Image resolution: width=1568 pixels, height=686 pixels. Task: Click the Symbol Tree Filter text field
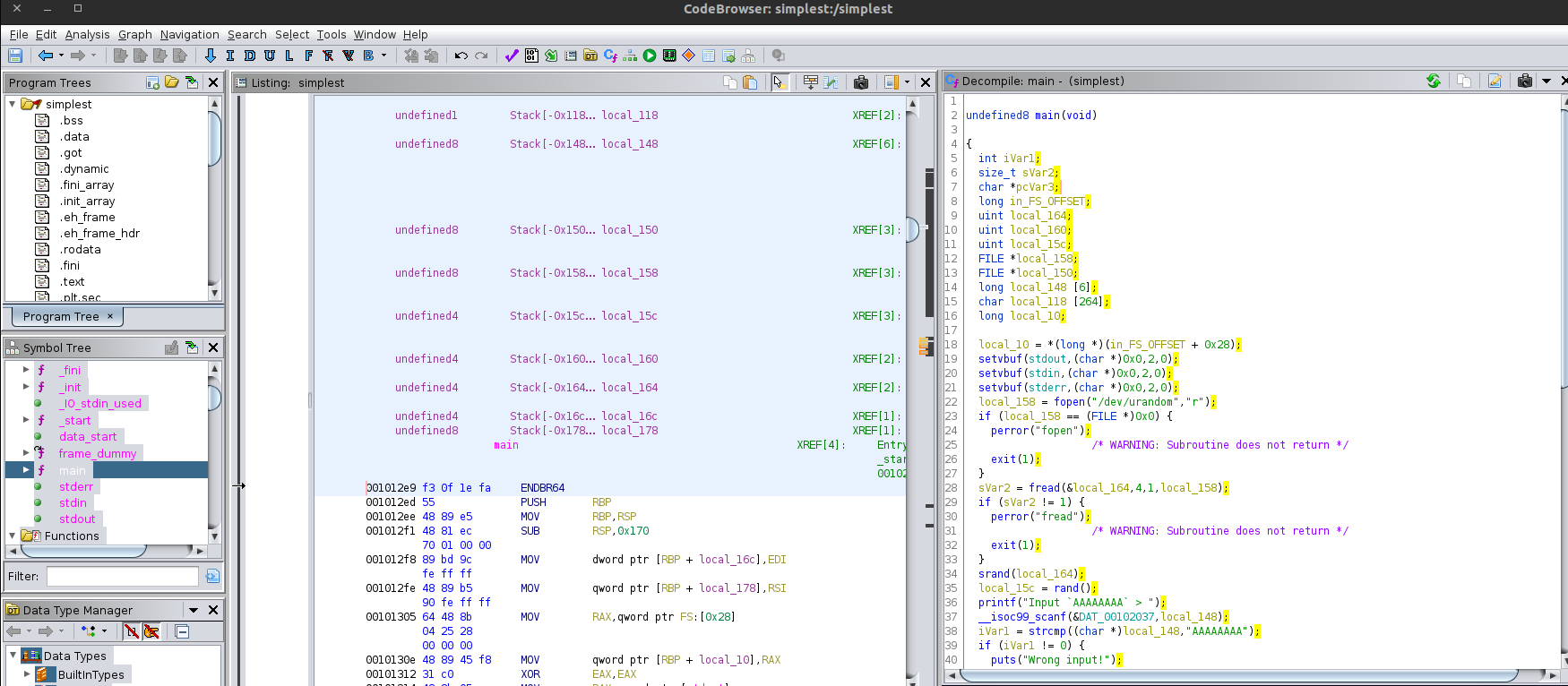click(x=122, y=576)
